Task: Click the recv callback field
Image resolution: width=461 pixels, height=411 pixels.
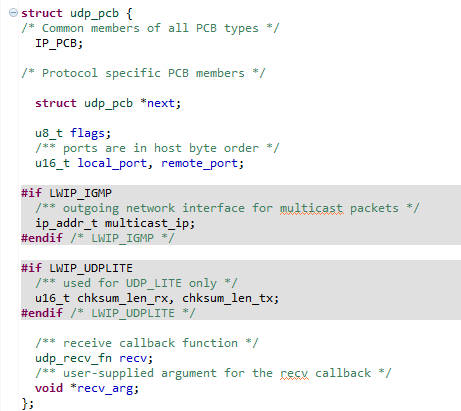Action: point(133,358)
